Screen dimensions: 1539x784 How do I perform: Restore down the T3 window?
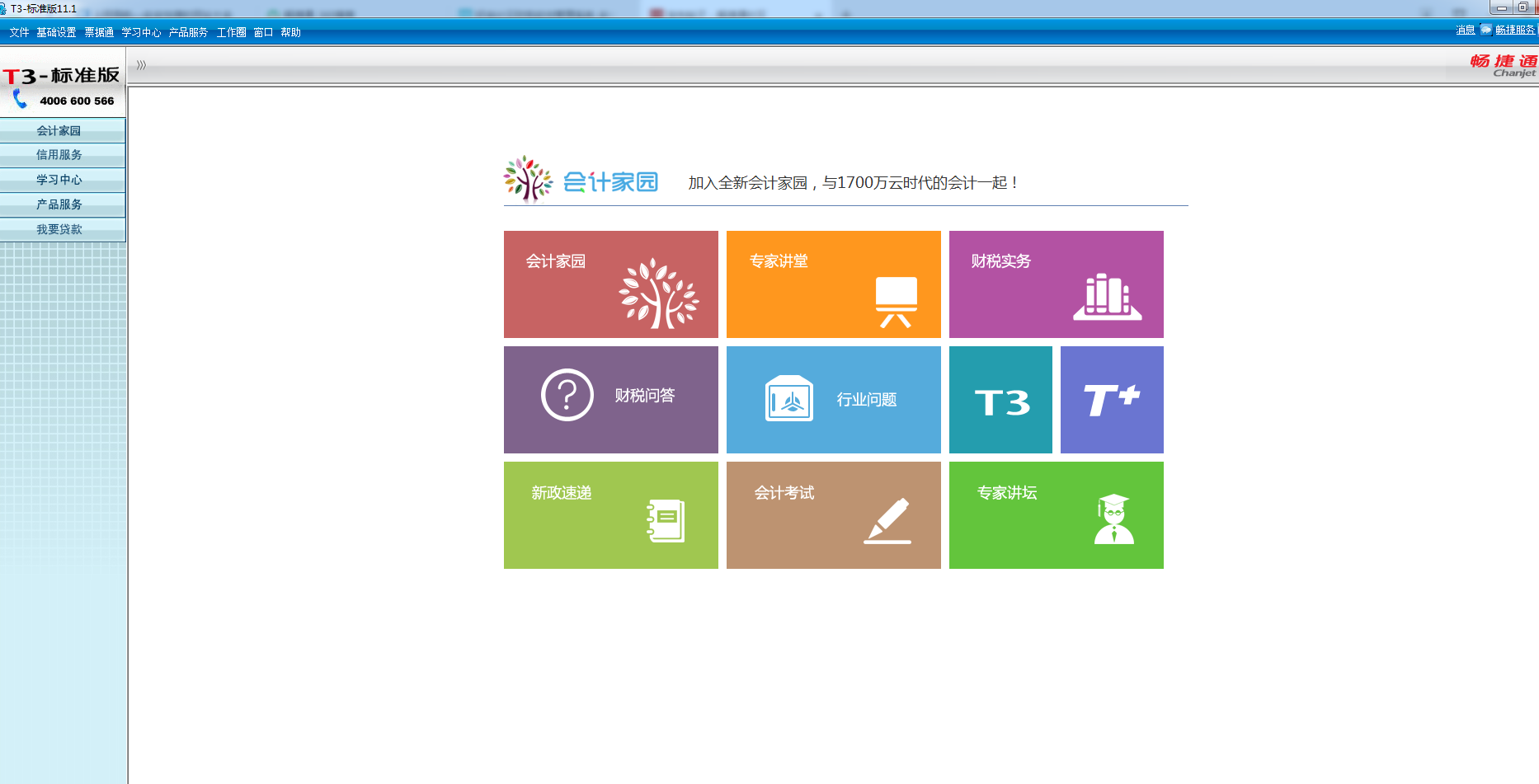coord(1523,7)
